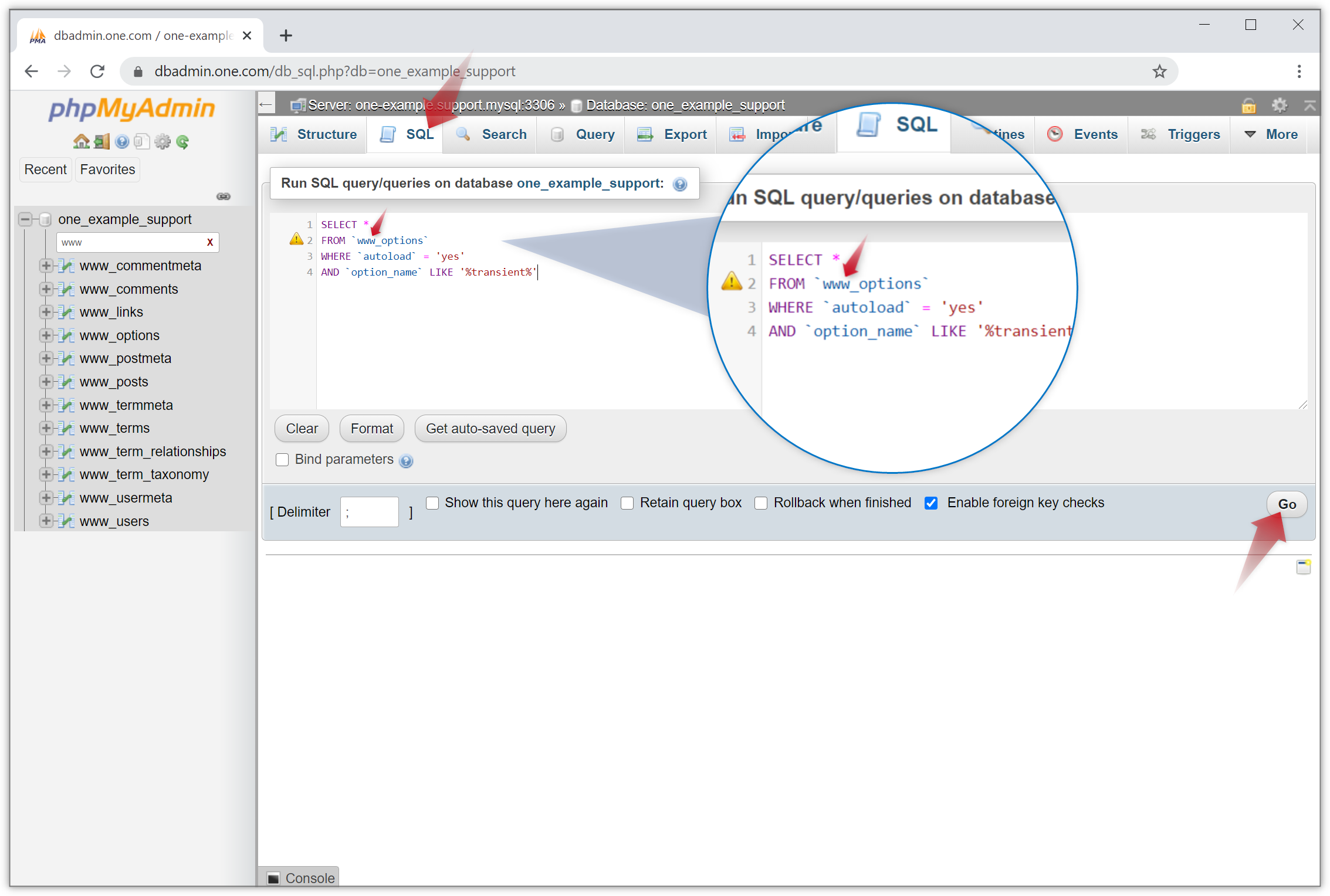1330x896 pixels.
Task: Click the phpMyAdmin home icon
Action: pyautogui.click(x=81, y=141)
